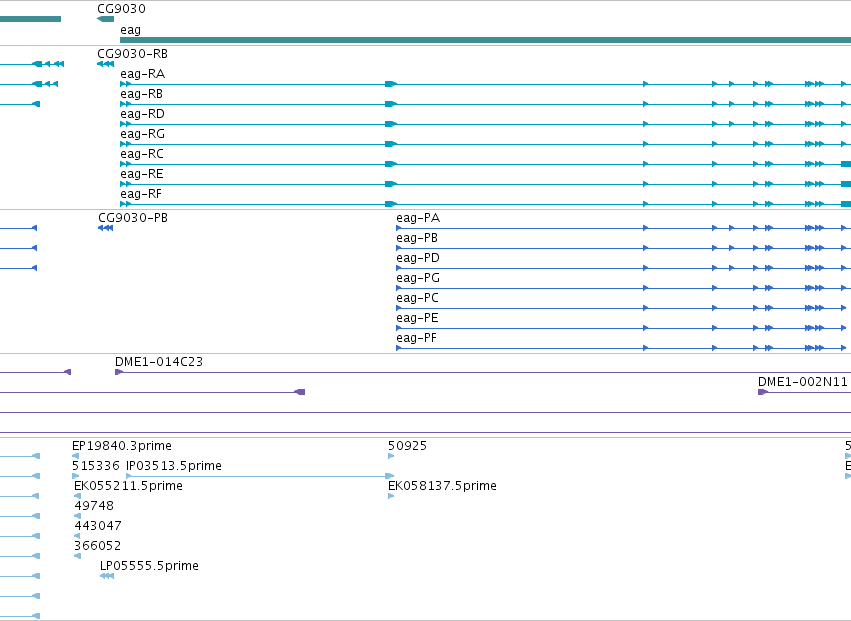Click the 366052 arrow glyph

click(x=77, y=556)
